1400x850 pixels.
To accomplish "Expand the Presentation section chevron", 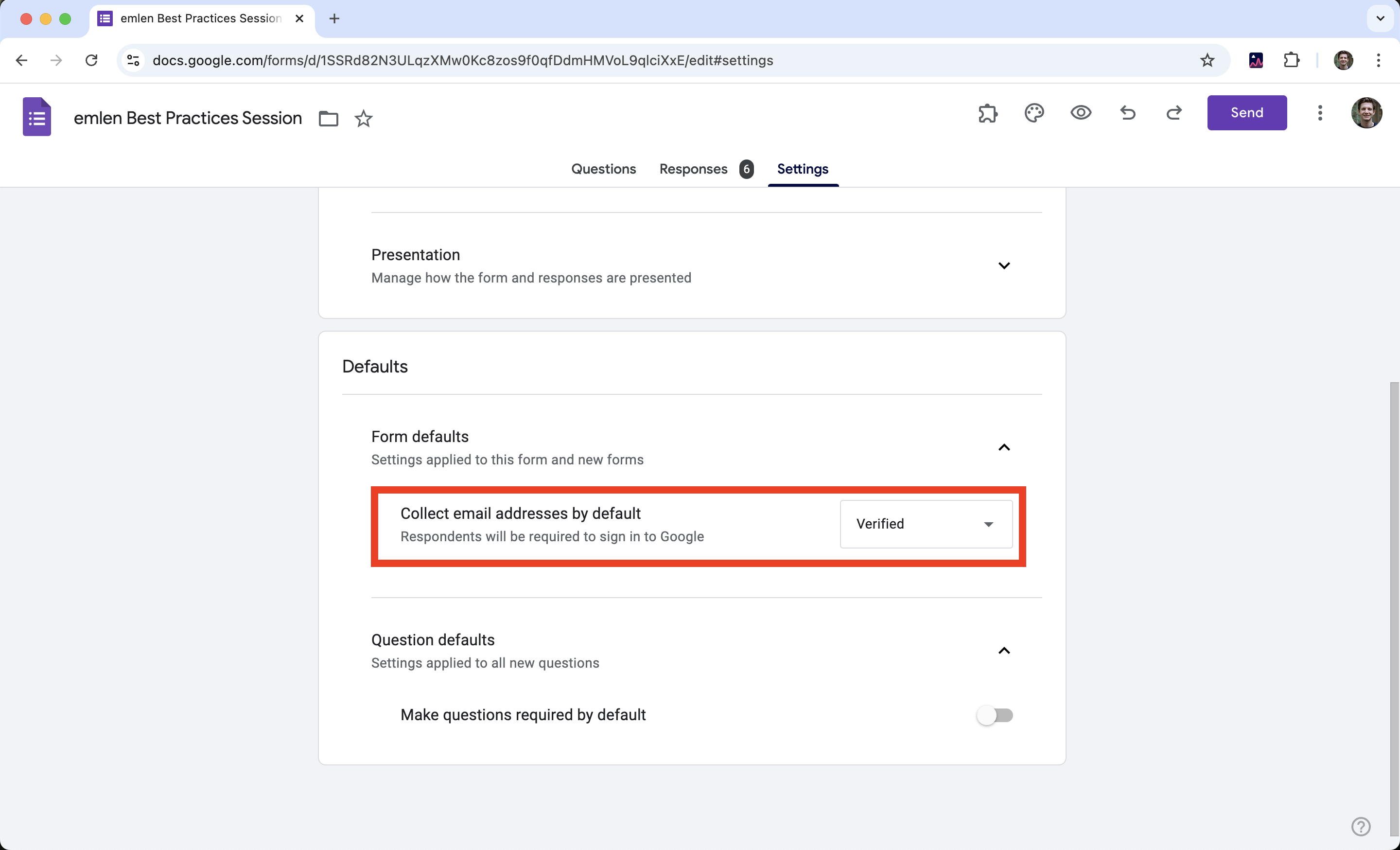I will point(1004,266).
